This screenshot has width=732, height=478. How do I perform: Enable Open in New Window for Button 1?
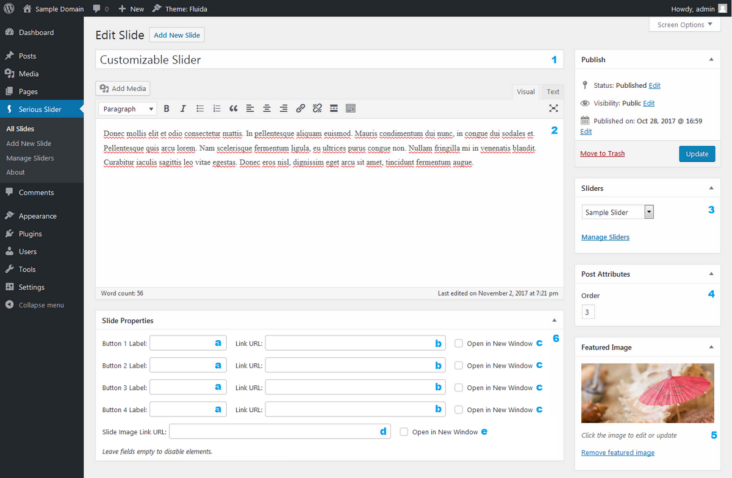[459, 343]
